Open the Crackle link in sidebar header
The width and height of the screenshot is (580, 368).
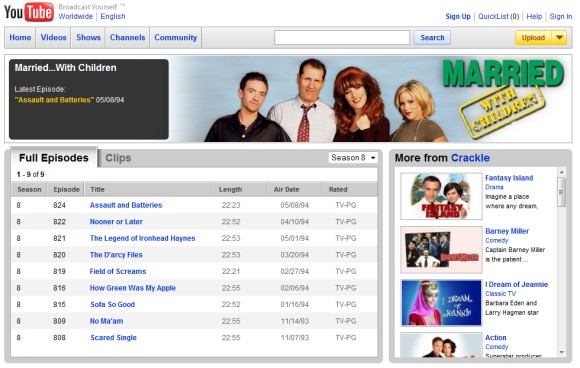click(470, 158)
